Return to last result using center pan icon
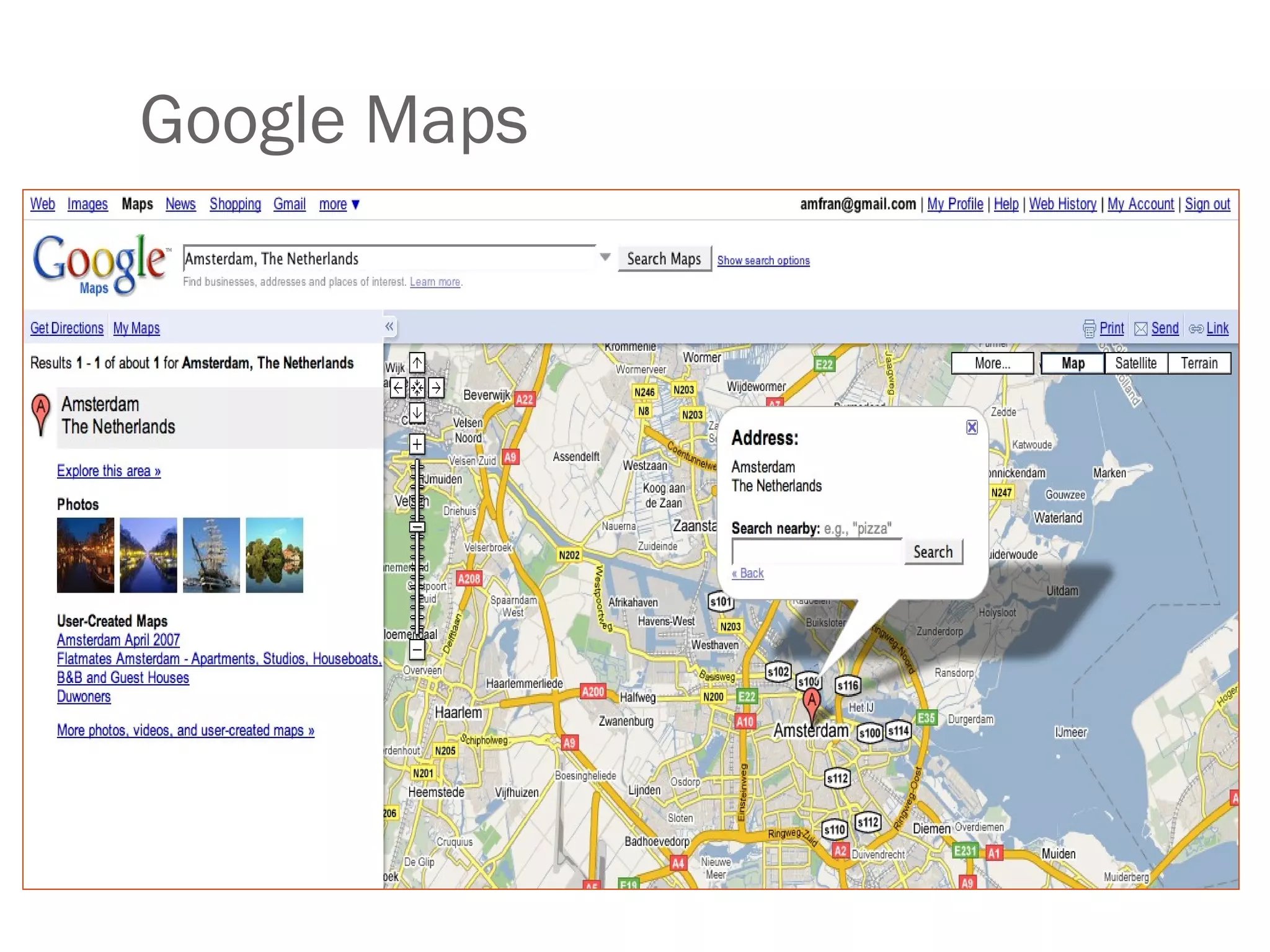The height and width of the screenshot is (952, 1270). point(417,388)
